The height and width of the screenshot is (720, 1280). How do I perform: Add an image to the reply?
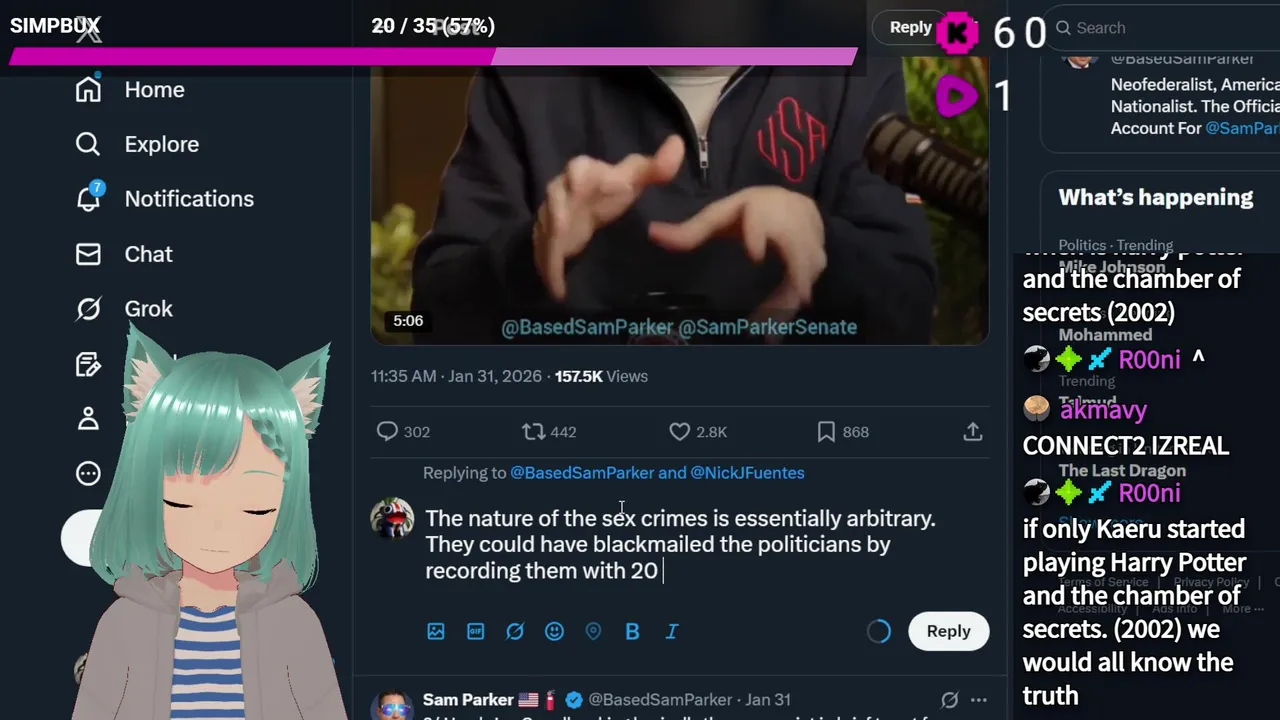coord(436,631)
